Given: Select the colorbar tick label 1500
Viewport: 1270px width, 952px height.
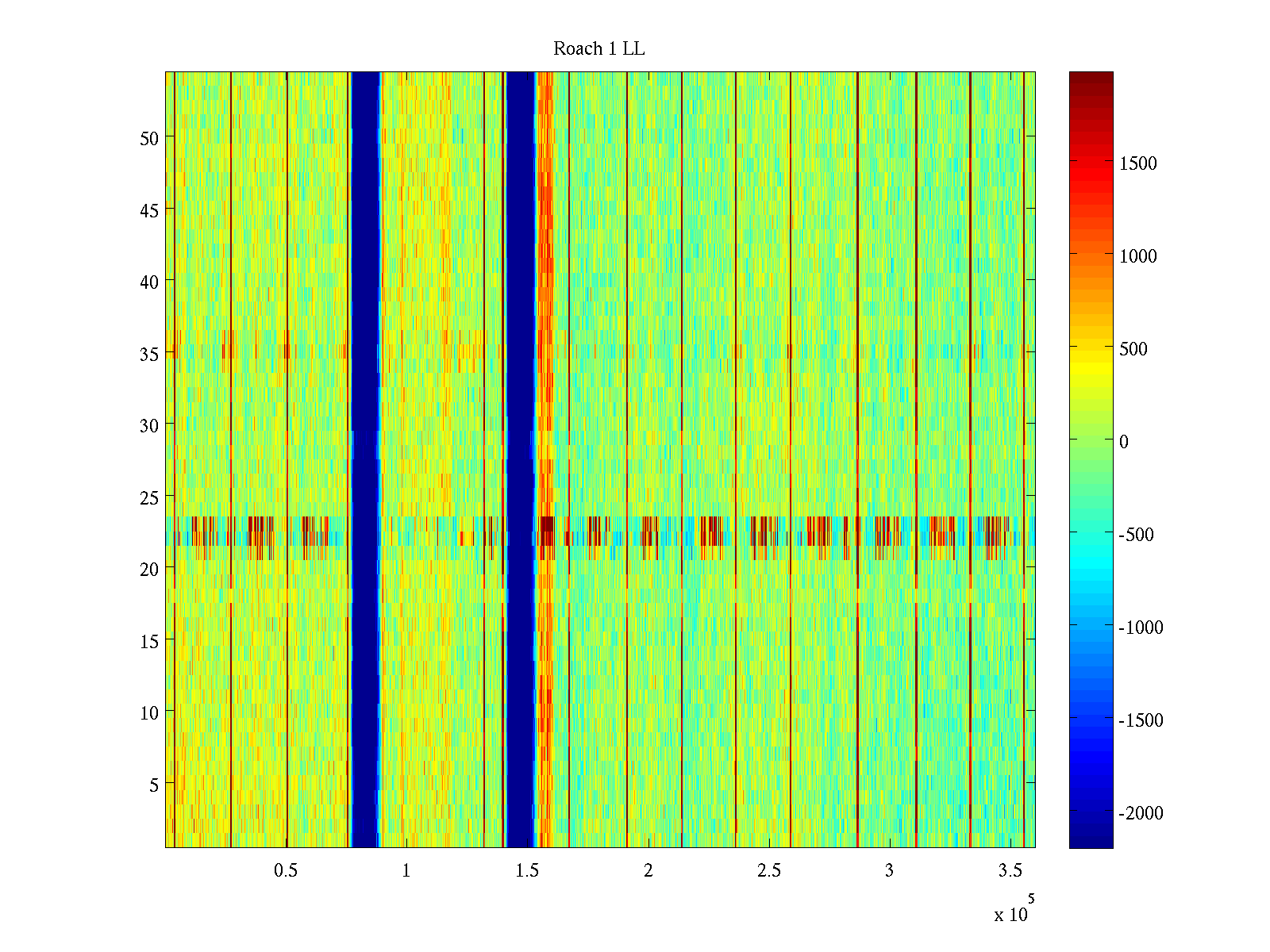Looking at the screenshot, I should tap(1137, 163).
